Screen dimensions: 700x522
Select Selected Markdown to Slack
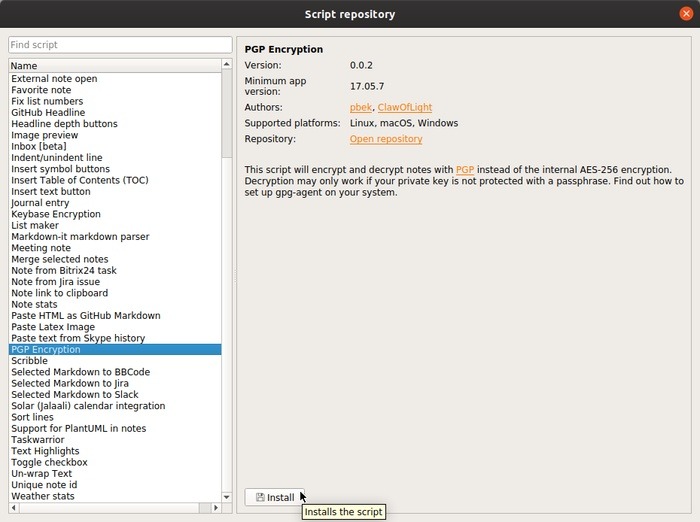point(115,395)
